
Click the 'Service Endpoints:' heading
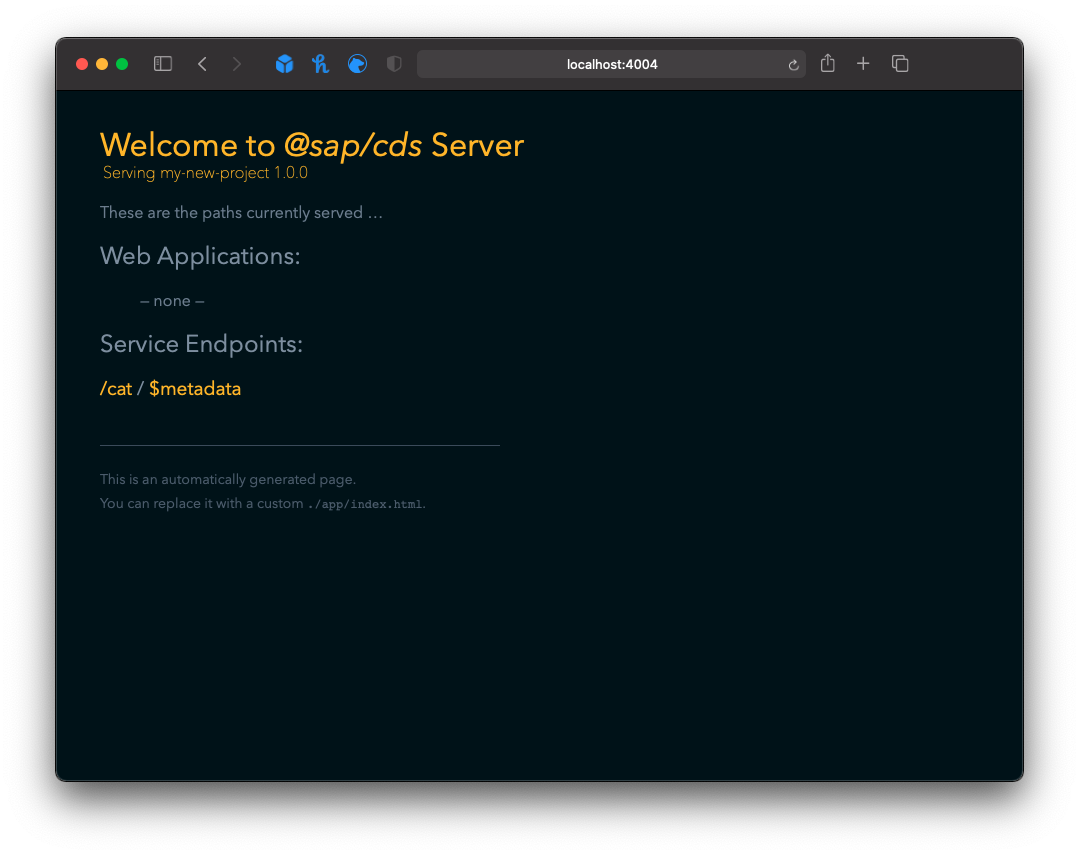point(201,344)
